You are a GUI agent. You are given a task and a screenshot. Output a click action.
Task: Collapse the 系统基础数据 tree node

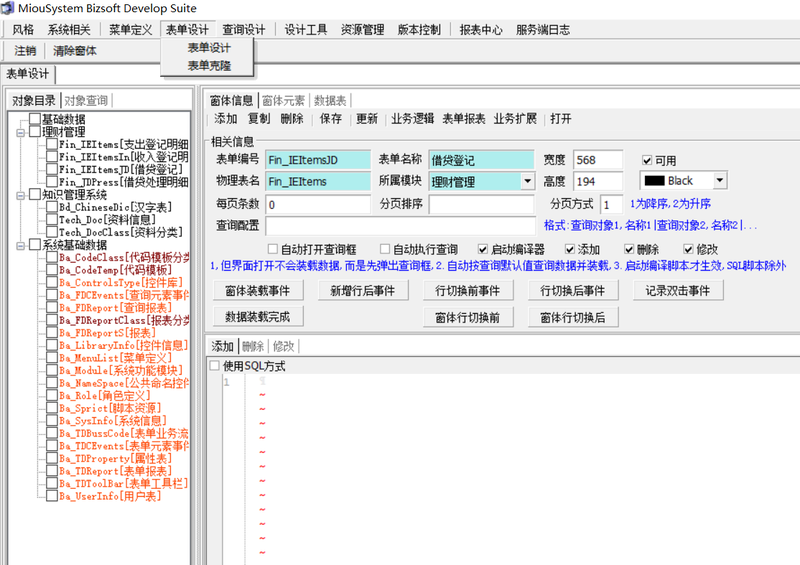(x=20, y=244)
